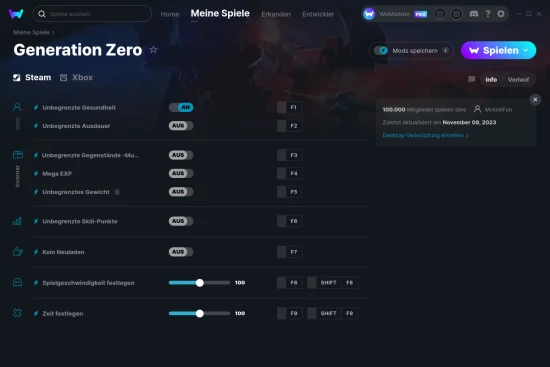This screenshot has width=550, height=367.
Task: Favorite Generation Zero with the star icon
Action: pos(153,50)
